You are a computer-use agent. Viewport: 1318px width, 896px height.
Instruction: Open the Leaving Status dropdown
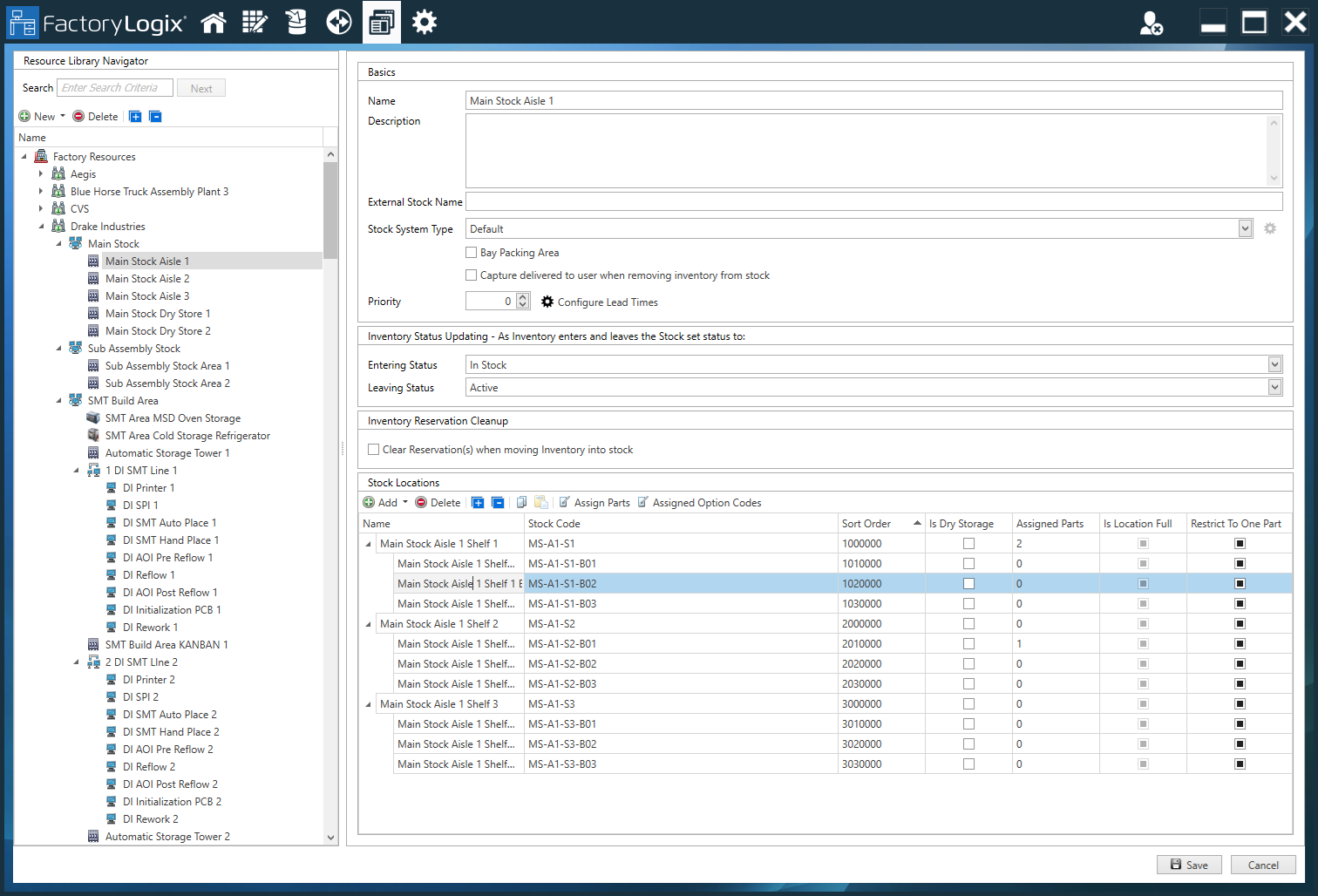[1274, 388]
